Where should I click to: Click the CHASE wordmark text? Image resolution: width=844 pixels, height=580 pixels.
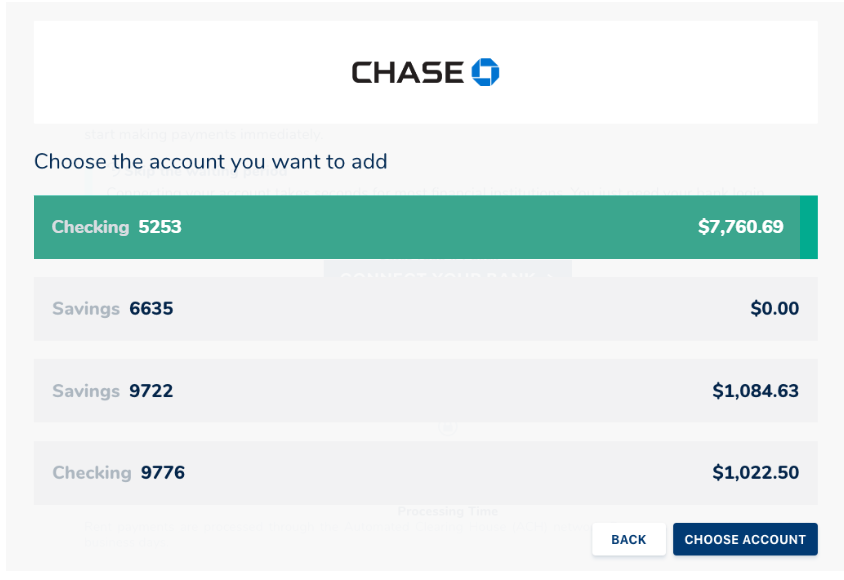click(x=407, y=72)
